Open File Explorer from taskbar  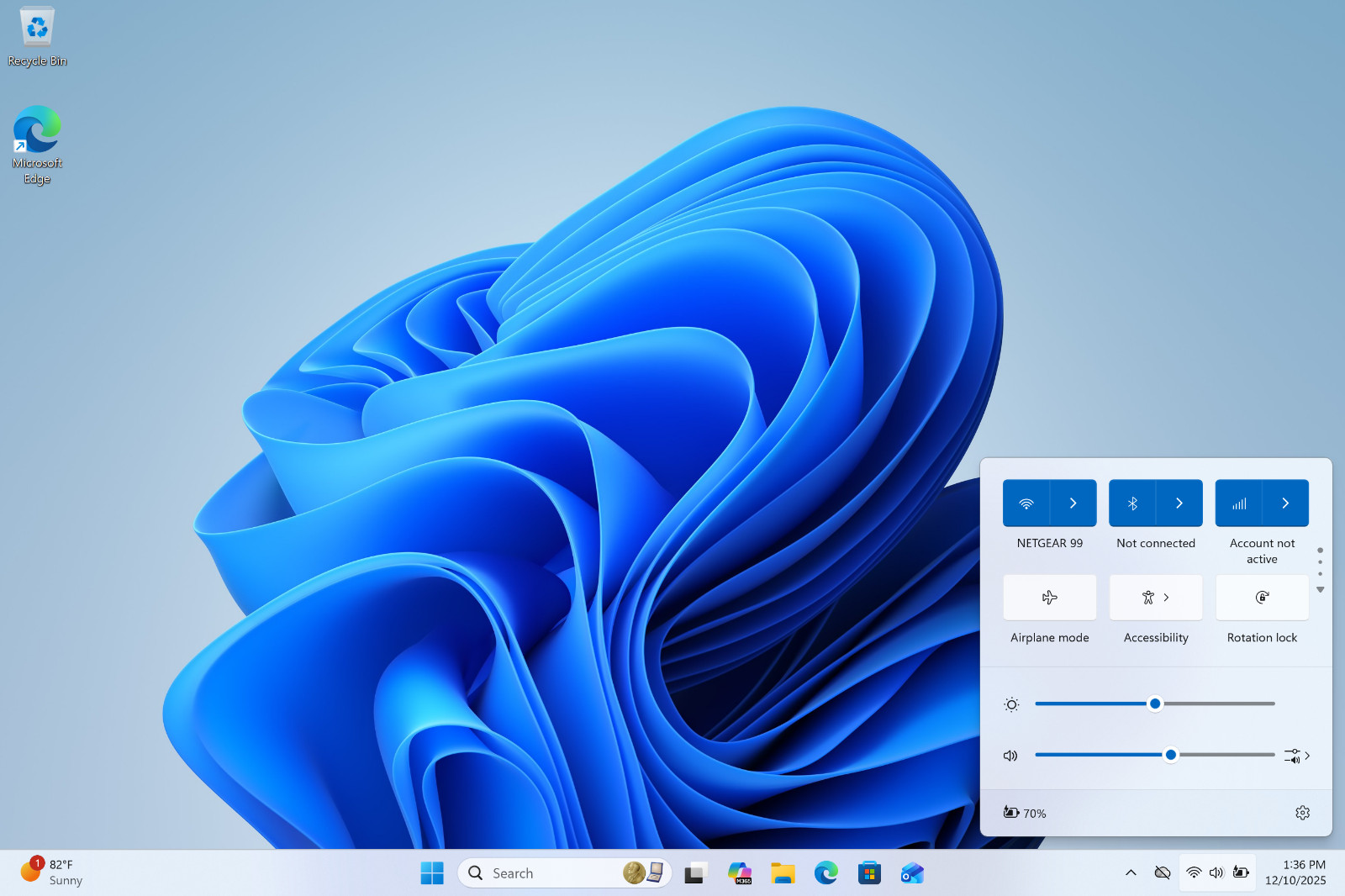(783, 873)
